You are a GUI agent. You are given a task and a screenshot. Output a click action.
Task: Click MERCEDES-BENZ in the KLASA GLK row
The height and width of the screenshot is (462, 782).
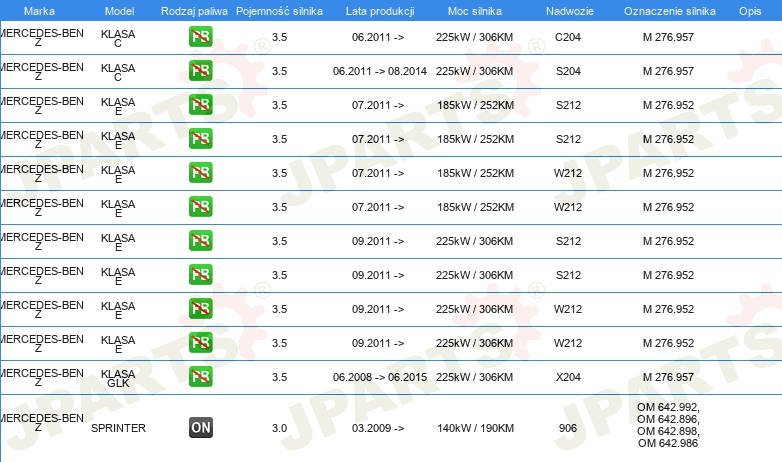[x=42, y=378]
